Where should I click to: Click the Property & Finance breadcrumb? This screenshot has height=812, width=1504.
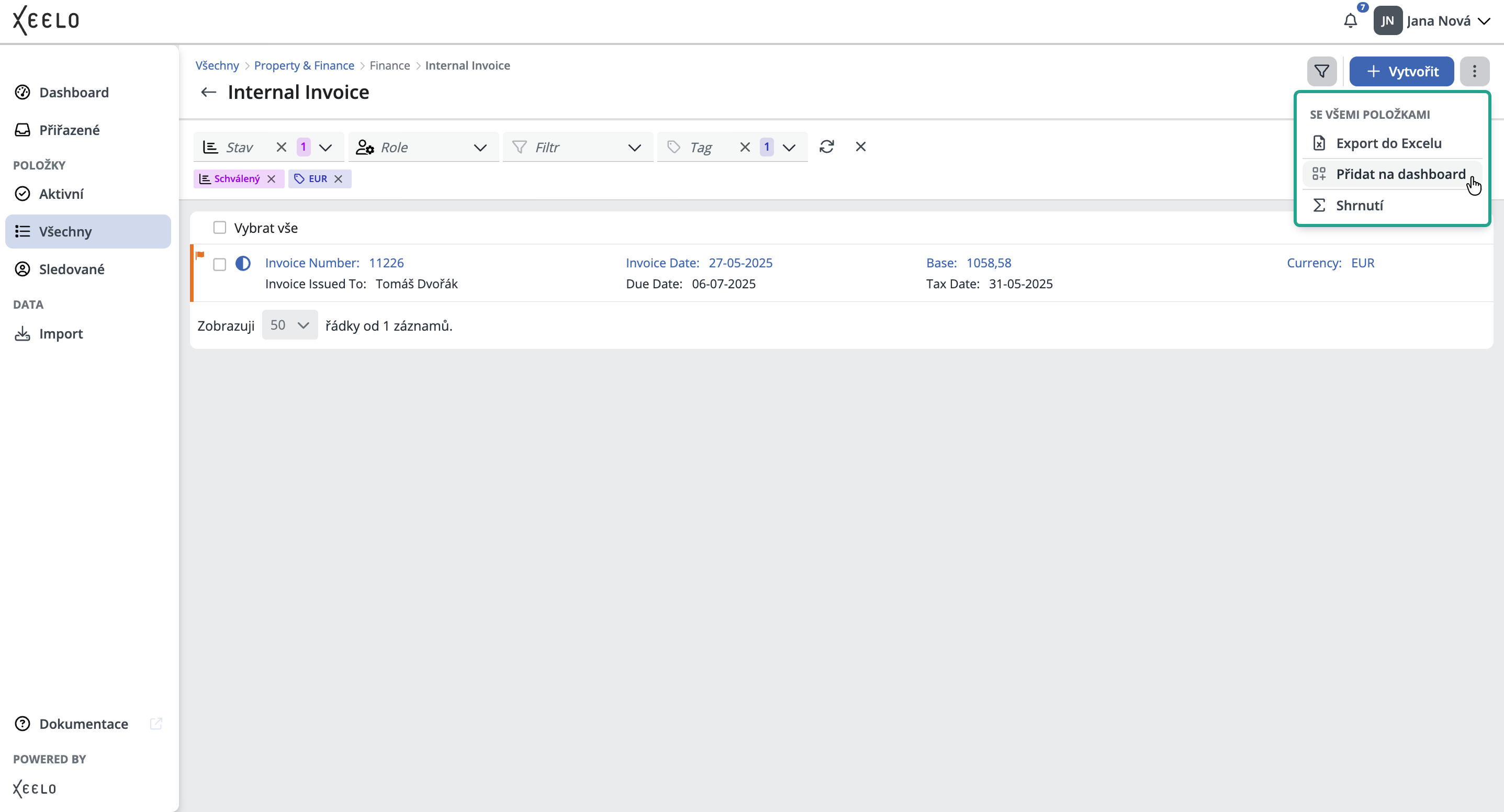pyautogui.click(x=304, y=65)
